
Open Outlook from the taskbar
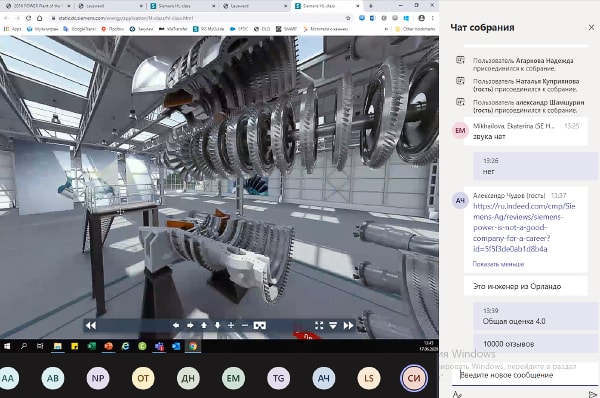176,346
